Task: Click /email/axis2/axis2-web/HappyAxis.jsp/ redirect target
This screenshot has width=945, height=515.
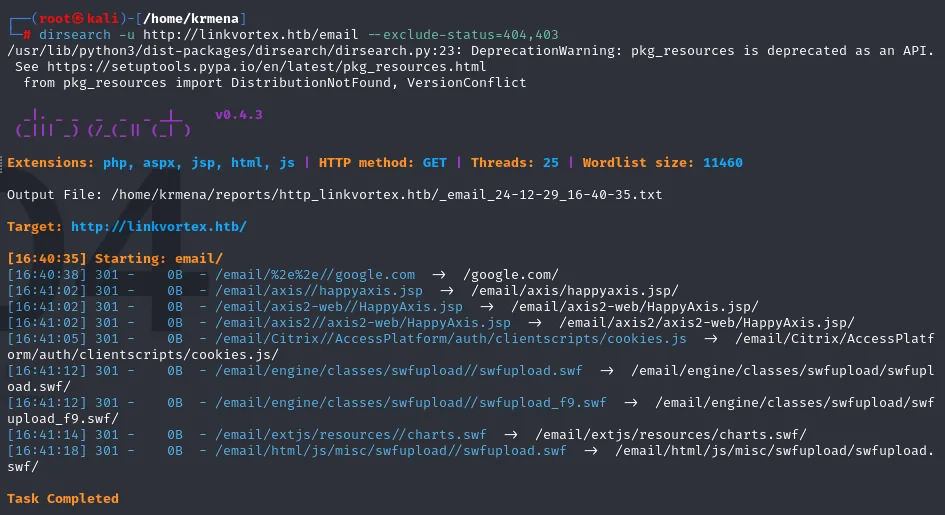Action: (x=706, y=323)
